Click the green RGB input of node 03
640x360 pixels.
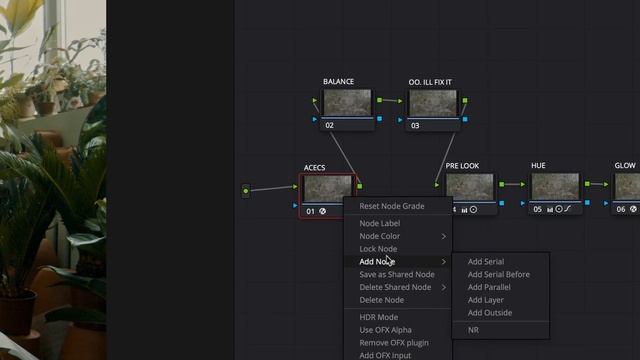[x=400, y=101]
